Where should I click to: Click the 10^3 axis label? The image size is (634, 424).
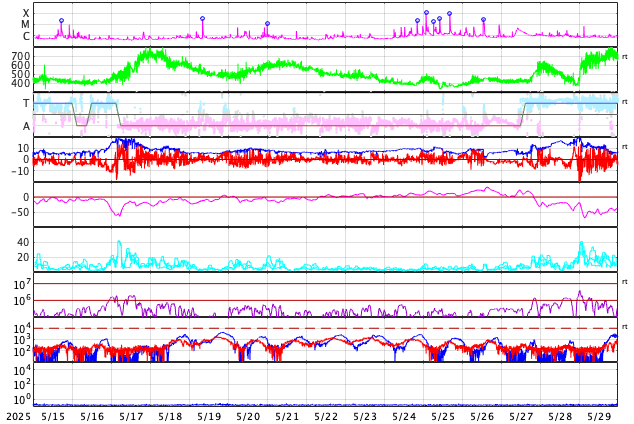pyautogui.click(x=22, y=340)
